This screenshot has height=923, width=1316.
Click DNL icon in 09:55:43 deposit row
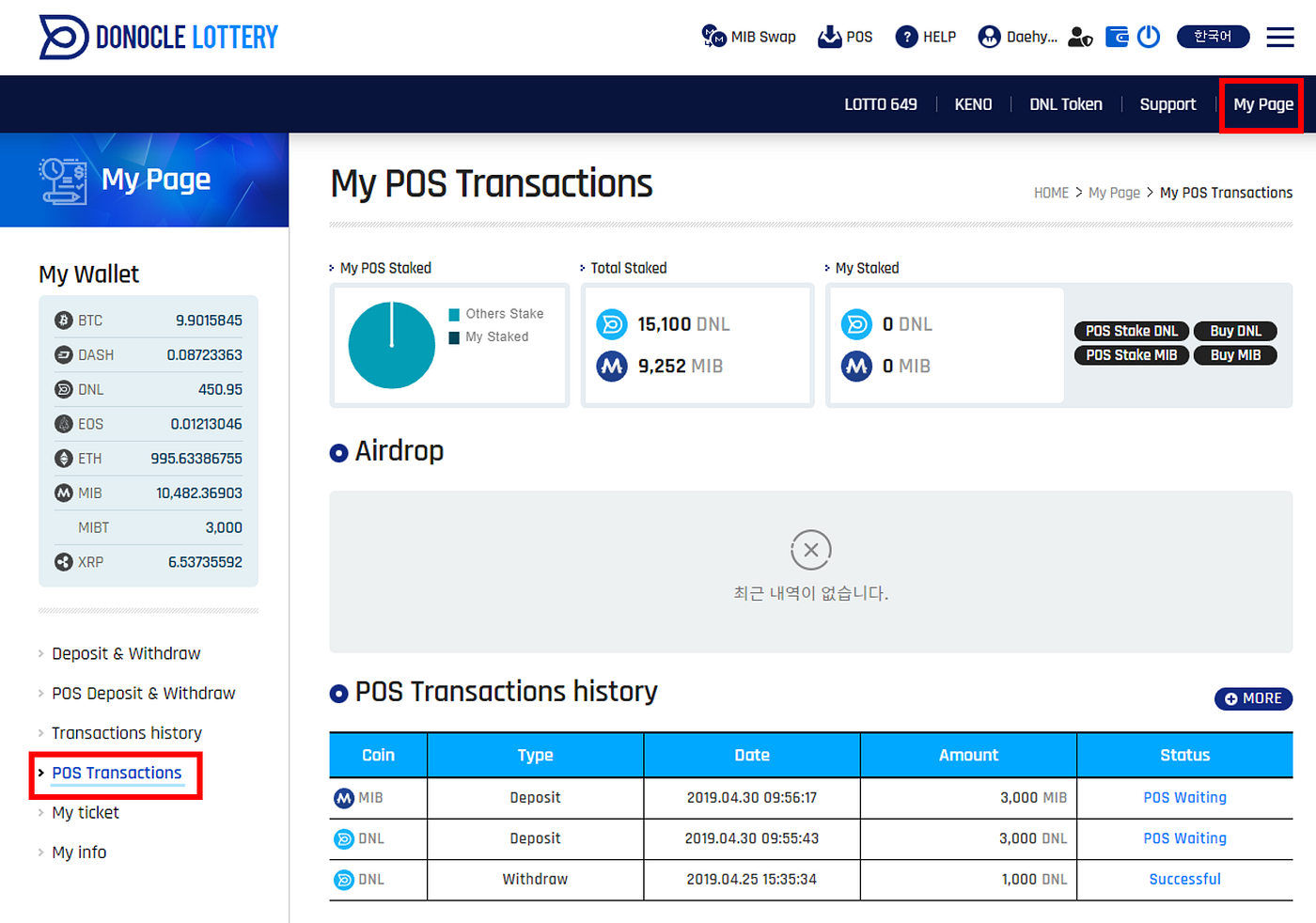click(344, 838)
